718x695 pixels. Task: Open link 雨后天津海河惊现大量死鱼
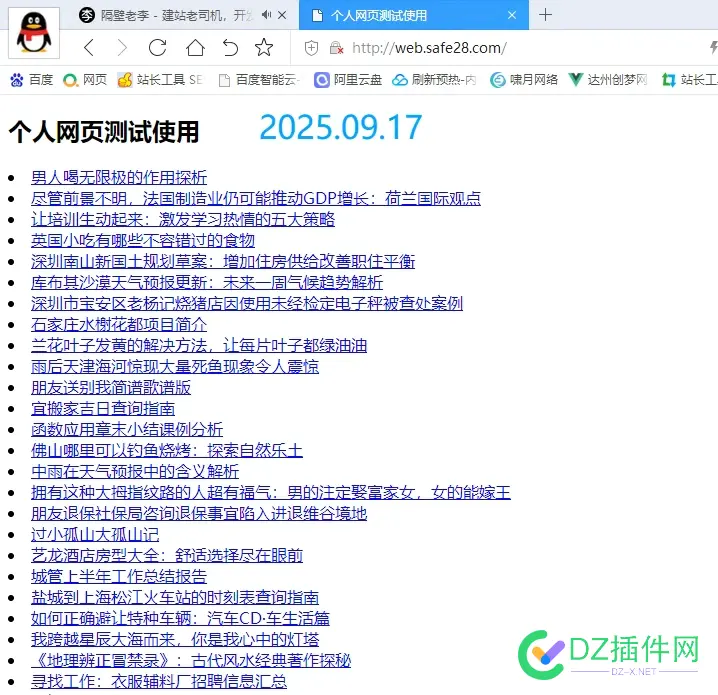tap(175, 367)
